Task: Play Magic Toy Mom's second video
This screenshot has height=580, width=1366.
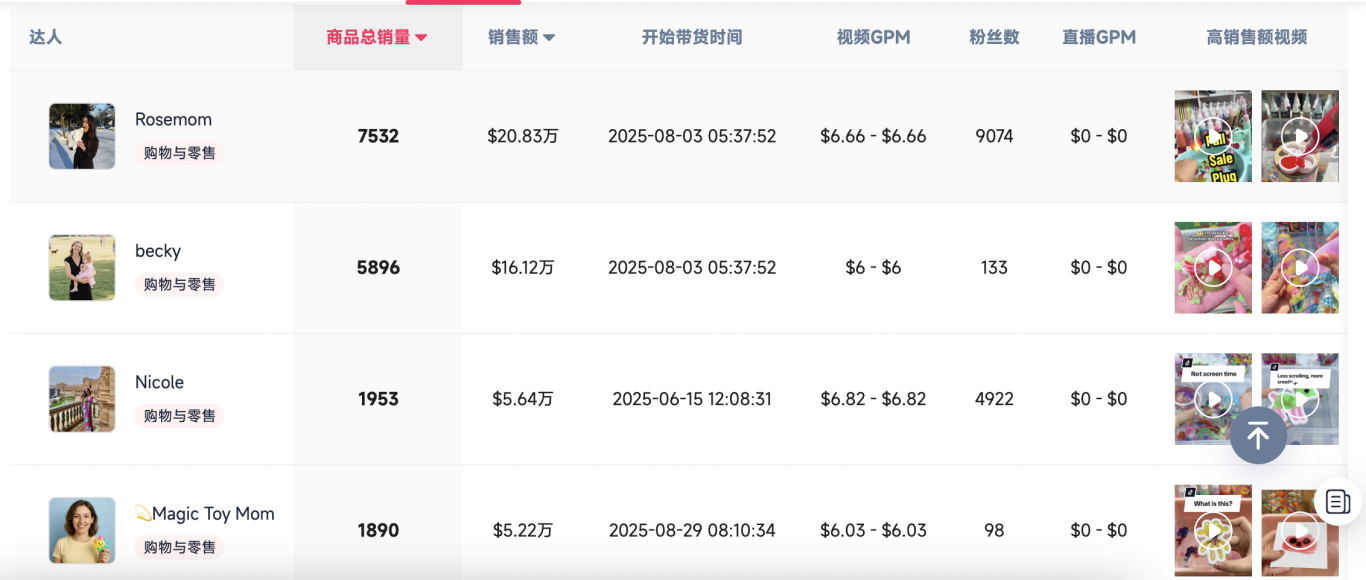Action: [1299, 530]
